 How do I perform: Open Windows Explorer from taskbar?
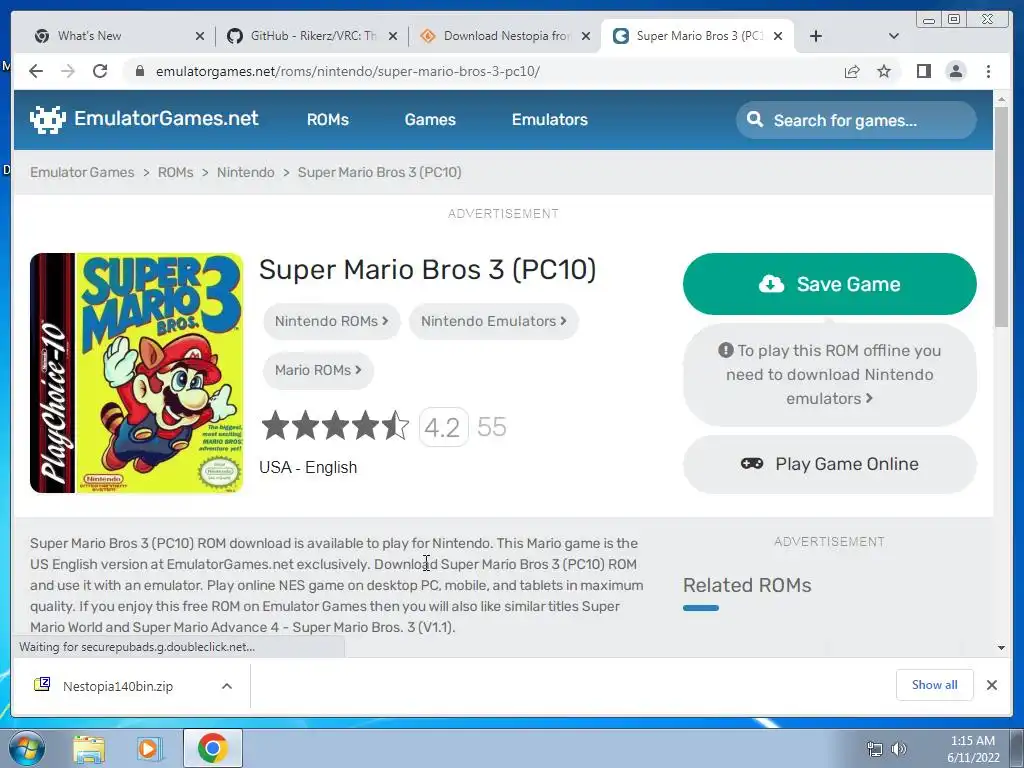(x=89, y=749)
